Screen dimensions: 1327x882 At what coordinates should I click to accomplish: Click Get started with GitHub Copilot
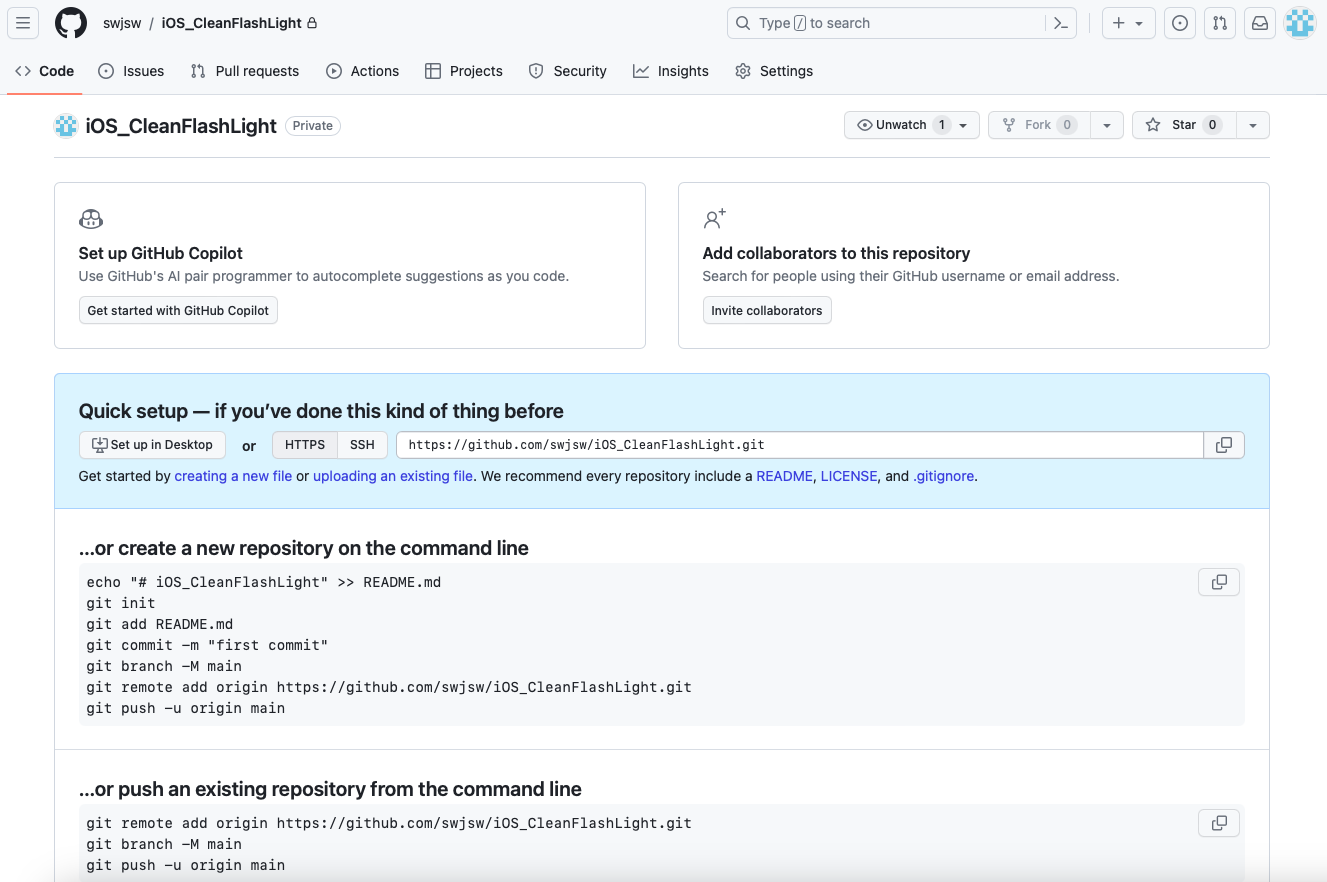(x=178, y=310)
